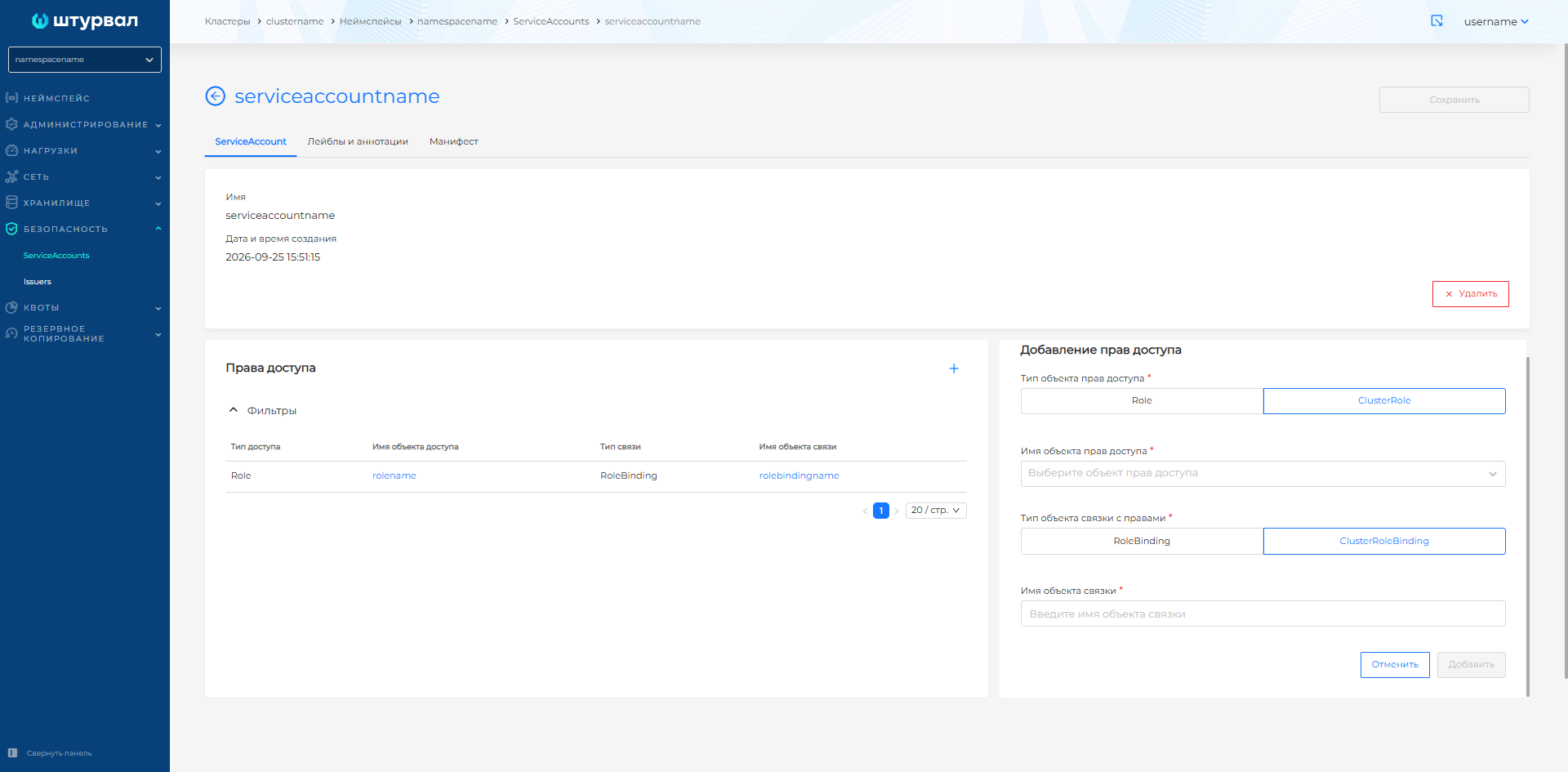Go to next page in pagination

897,511
